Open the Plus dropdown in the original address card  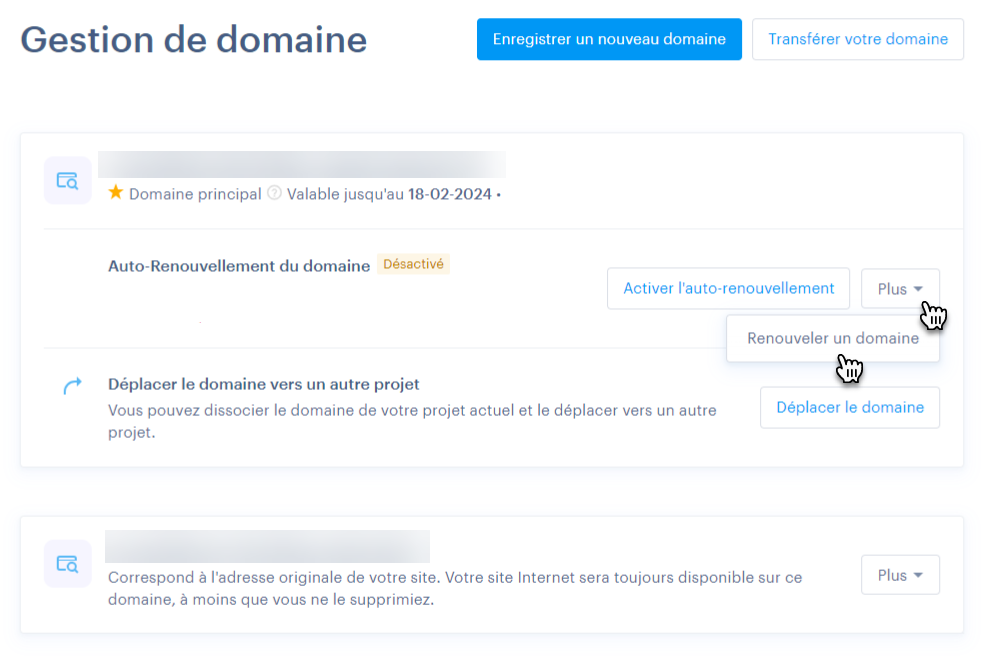[899, 575]
